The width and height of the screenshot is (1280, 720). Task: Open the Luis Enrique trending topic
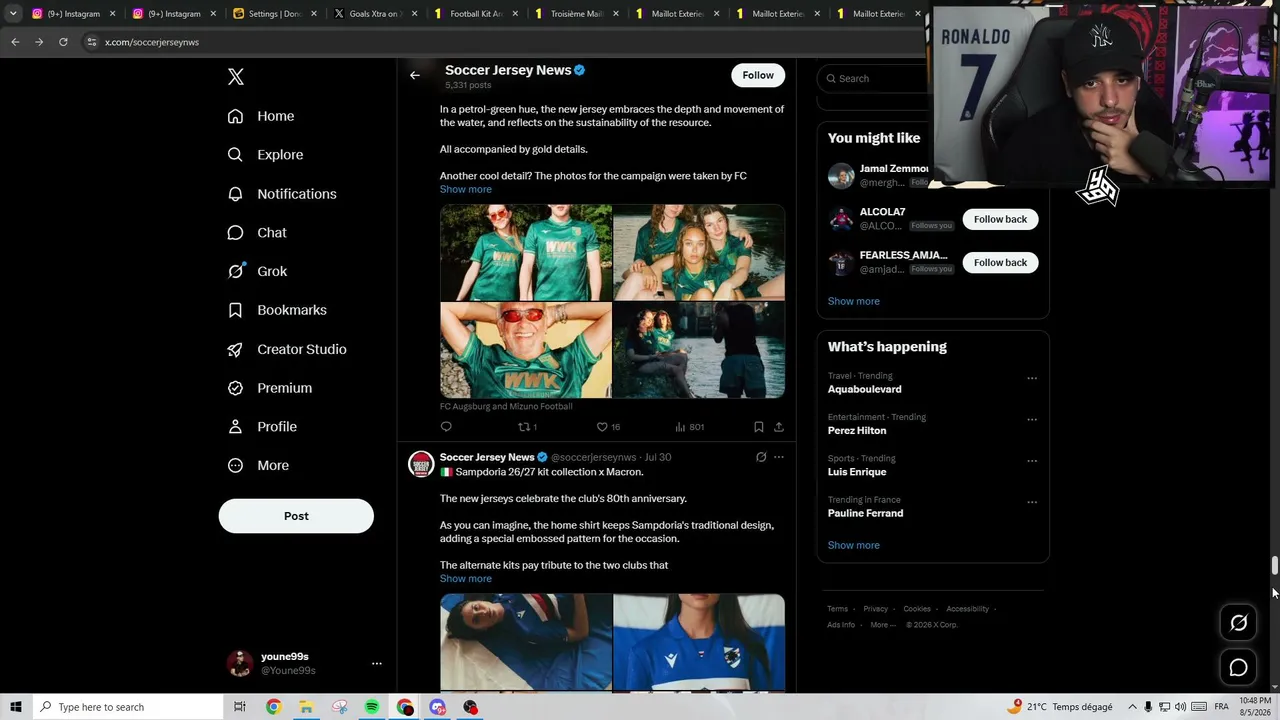tap(857, 472)
